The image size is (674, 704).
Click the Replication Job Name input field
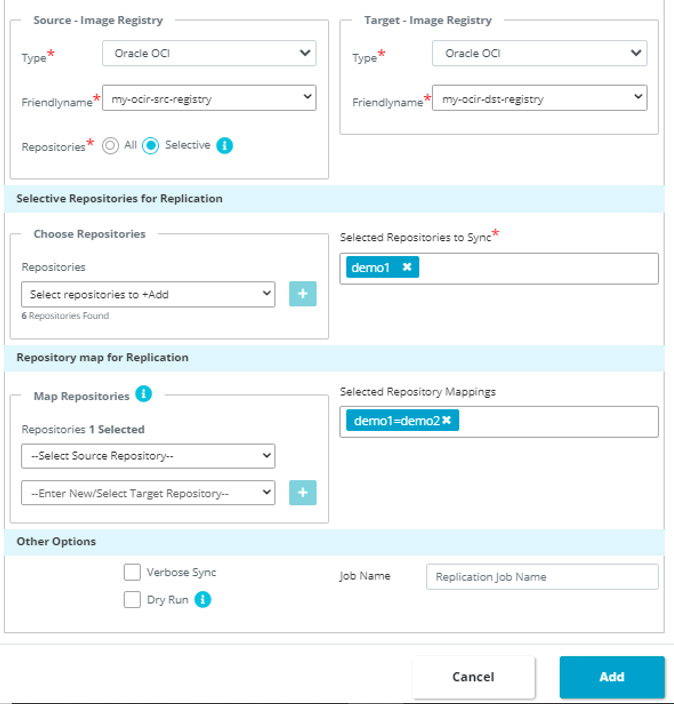542,577
